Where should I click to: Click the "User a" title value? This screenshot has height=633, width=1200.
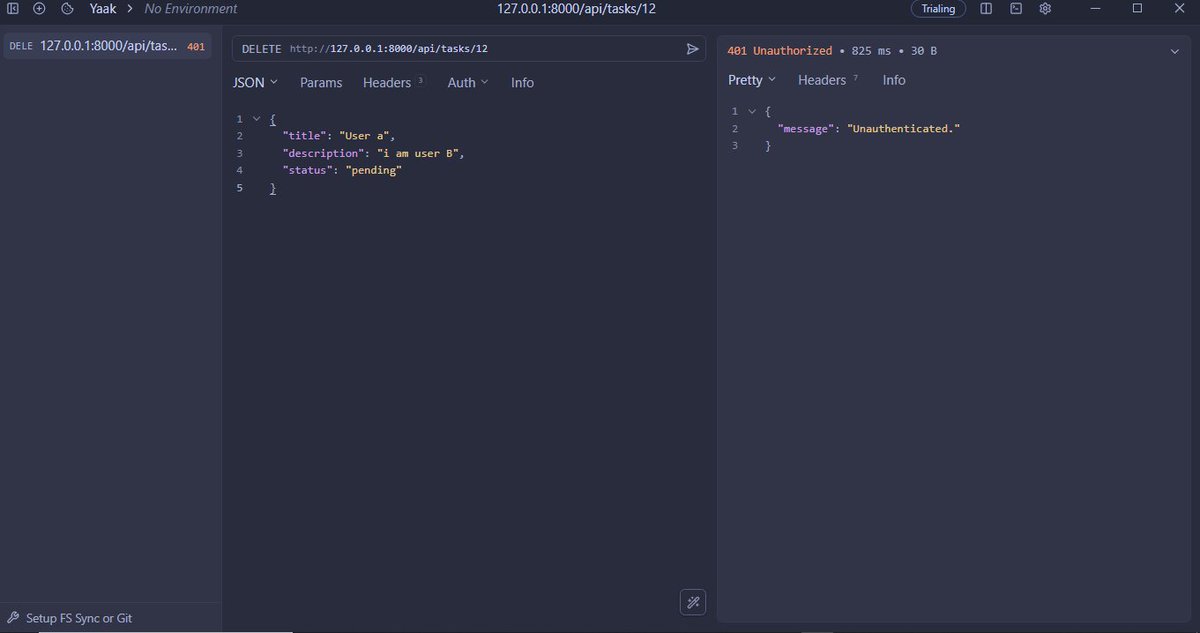click(x=367, y=136)
